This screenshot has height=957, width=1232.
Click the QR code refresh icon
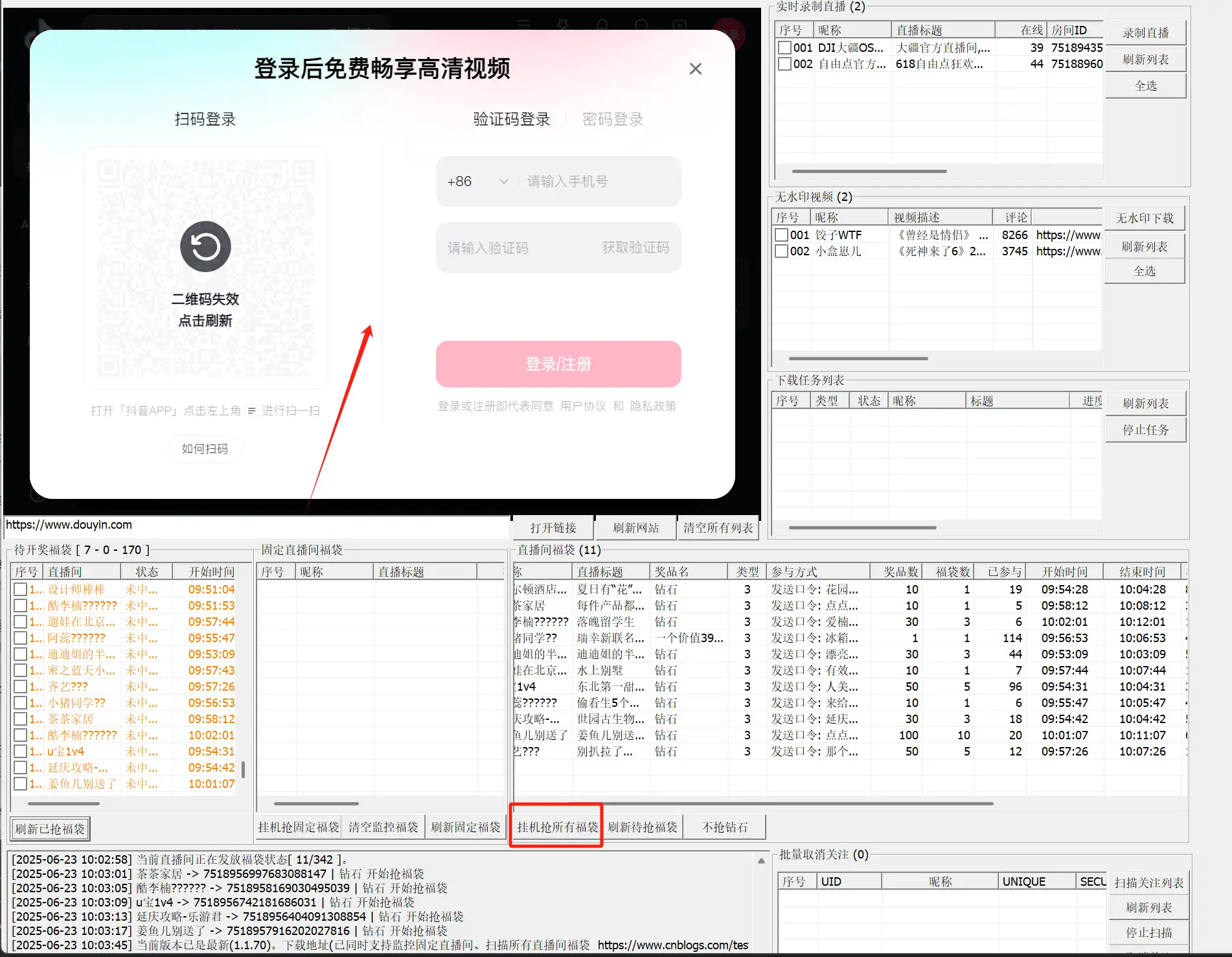coord(205,247)
